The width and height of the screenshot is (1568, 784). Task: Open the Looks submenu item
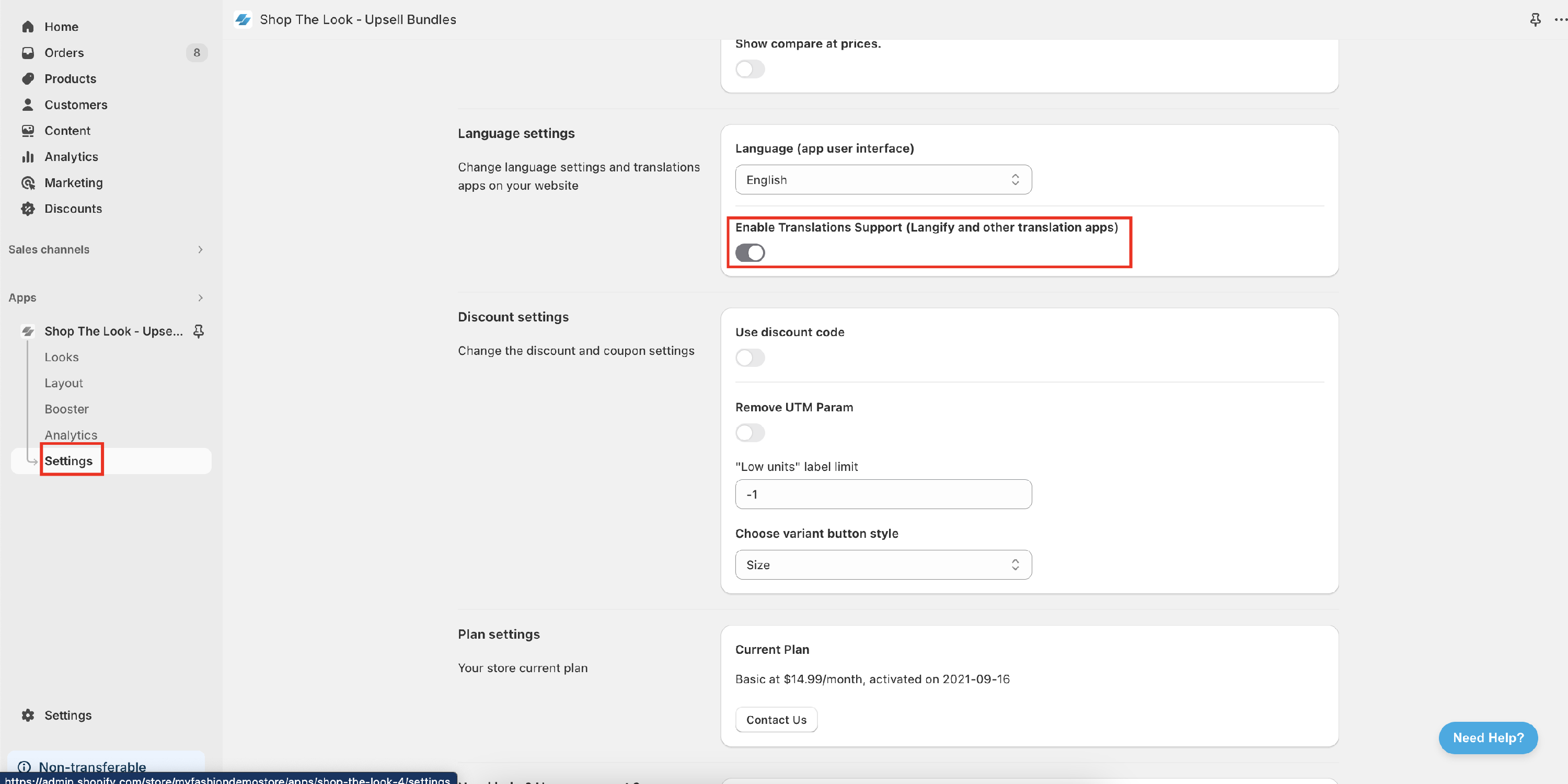tap(62, 358)
